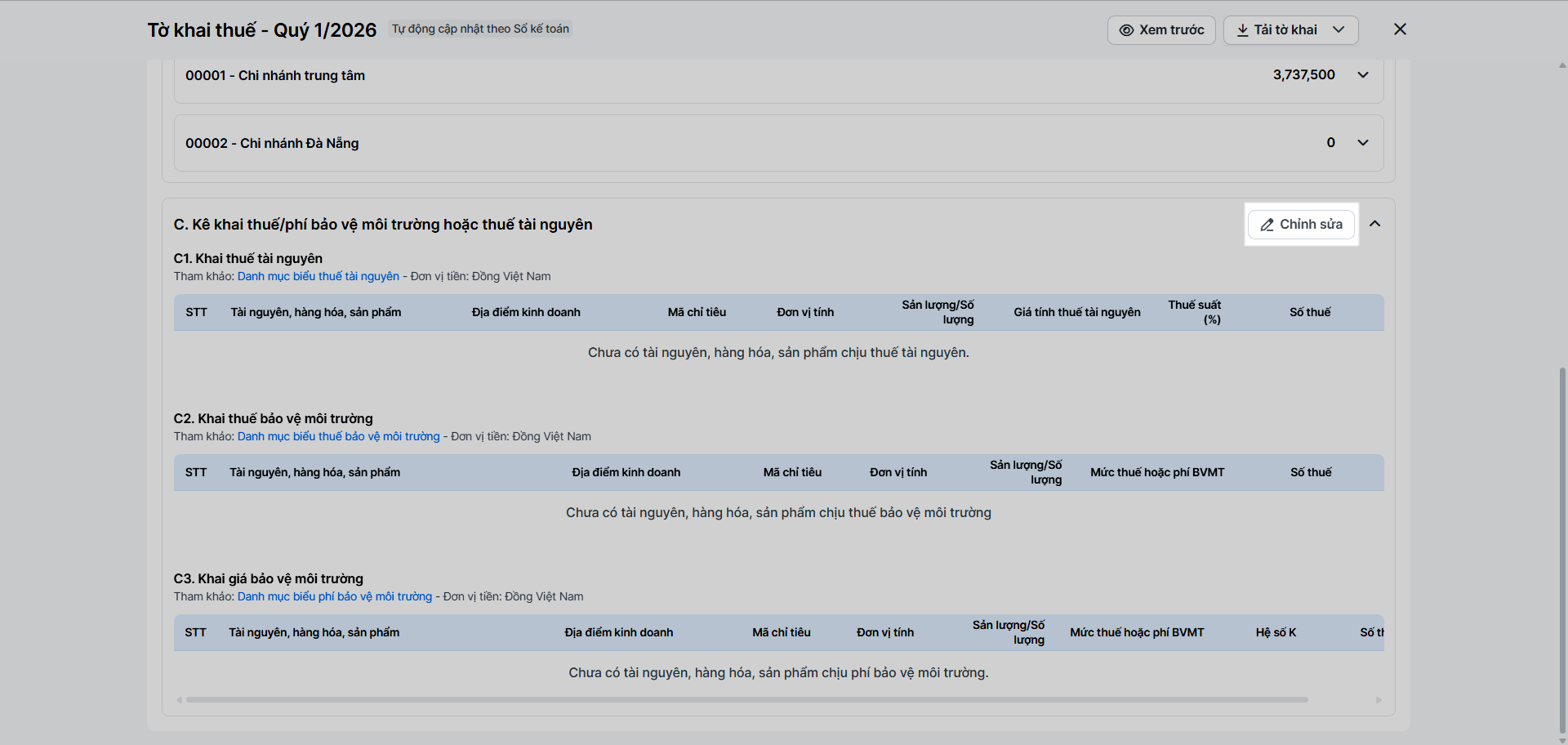This screenshot has height=745, width=1568.
Task: Click the Số thuế column header in C1
Action: [x=1310, y=312]
